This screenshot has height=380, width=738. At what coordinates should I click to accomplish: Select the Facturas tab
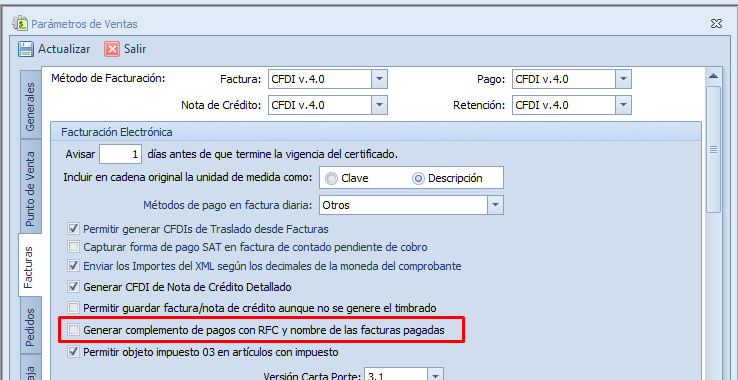[x=29, y=266]
